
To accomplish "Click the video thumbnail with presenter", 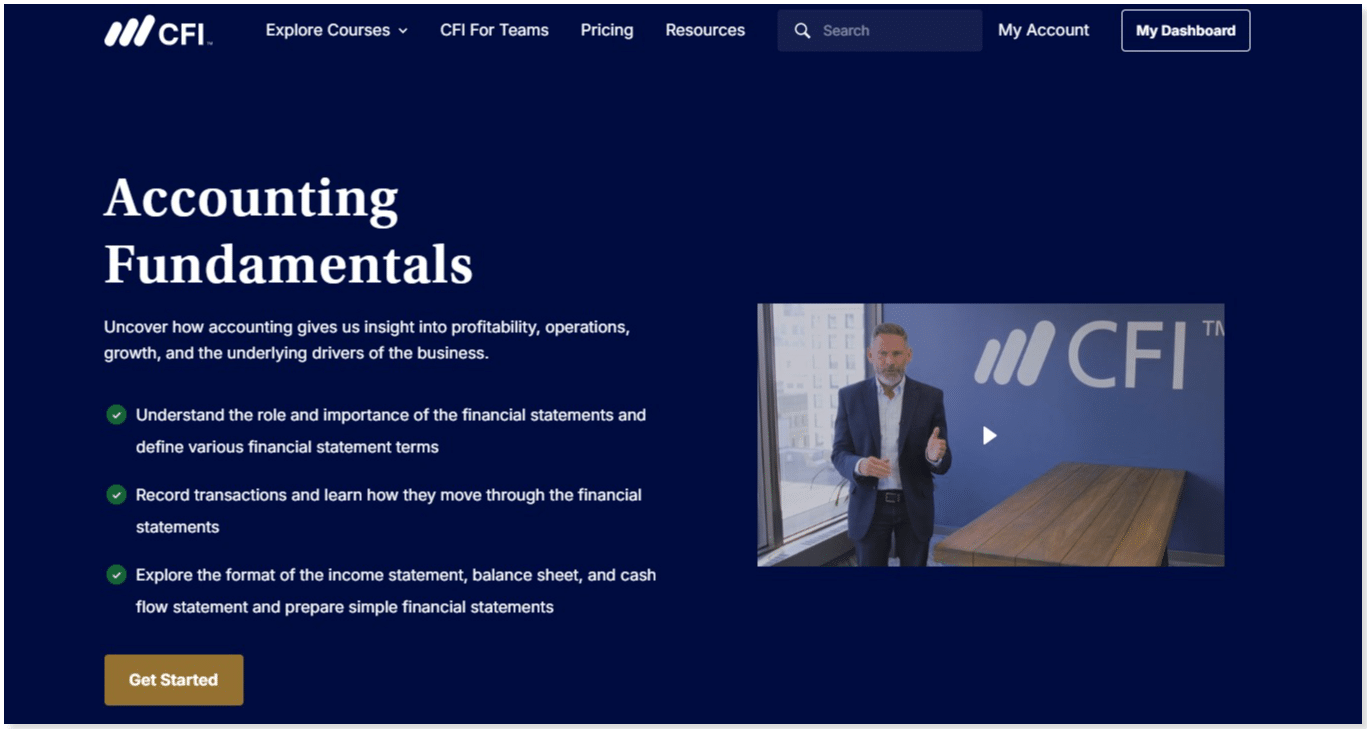I will [990, 435].
